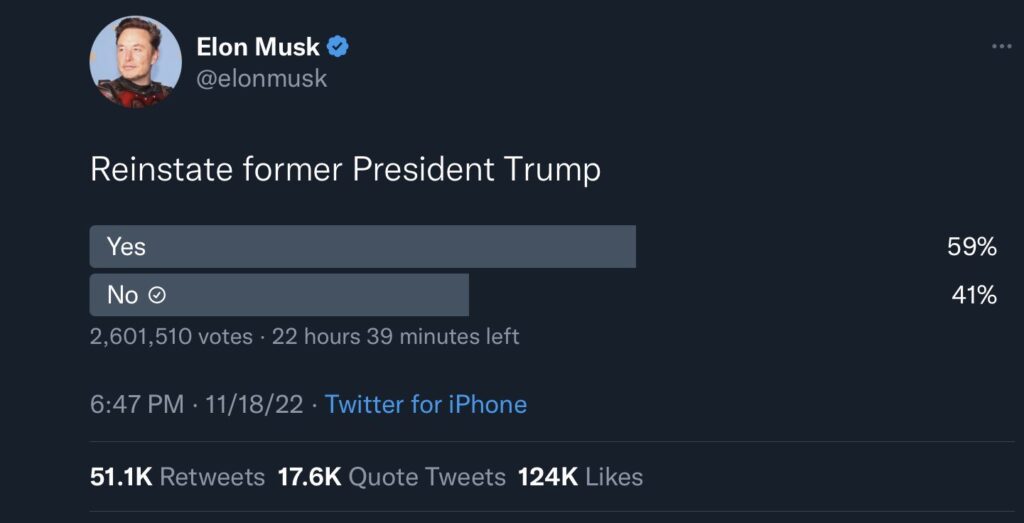Open the three-dot more options menu
Screen dimensions: 1024x523
1001,47
